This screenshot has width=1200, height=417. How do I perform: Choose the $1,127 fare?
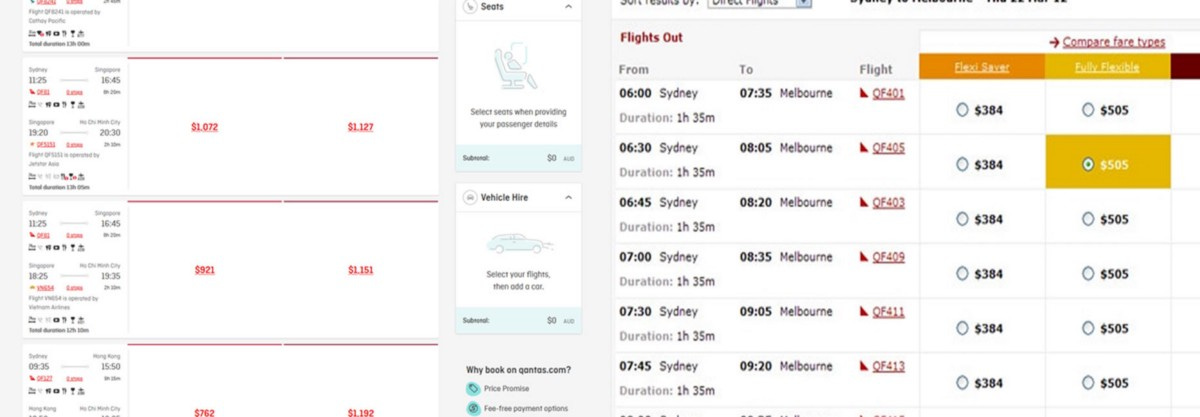[360, 127]
